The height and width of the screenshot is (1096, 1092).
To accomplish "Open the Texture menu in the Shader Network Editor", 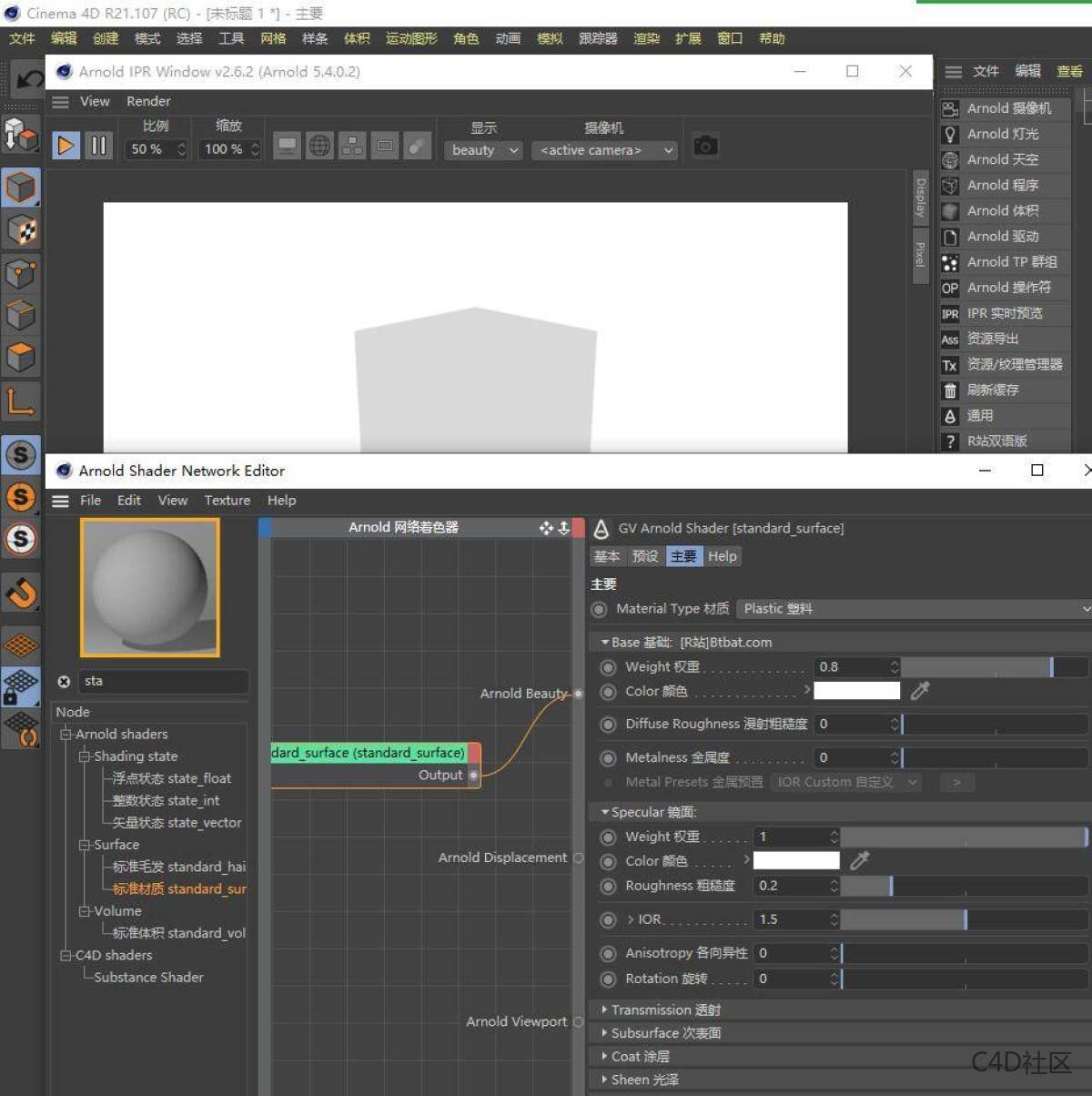I will click(x=227, y=501).
